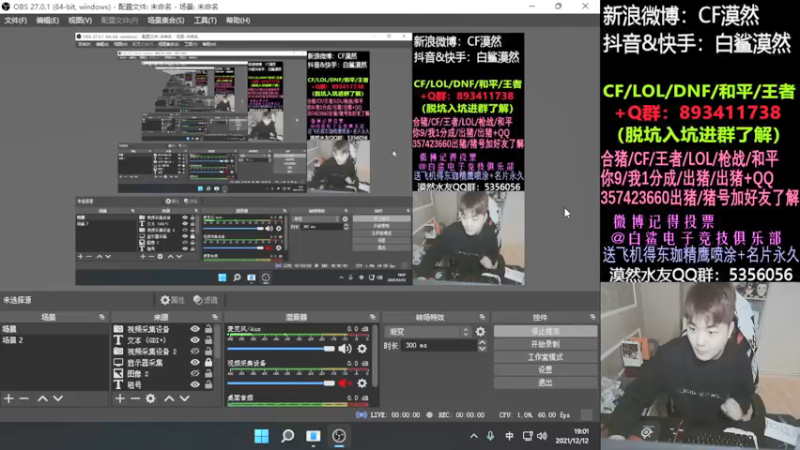Open the 视图(V) menu

pyautogui.click(x=80, y=20)
